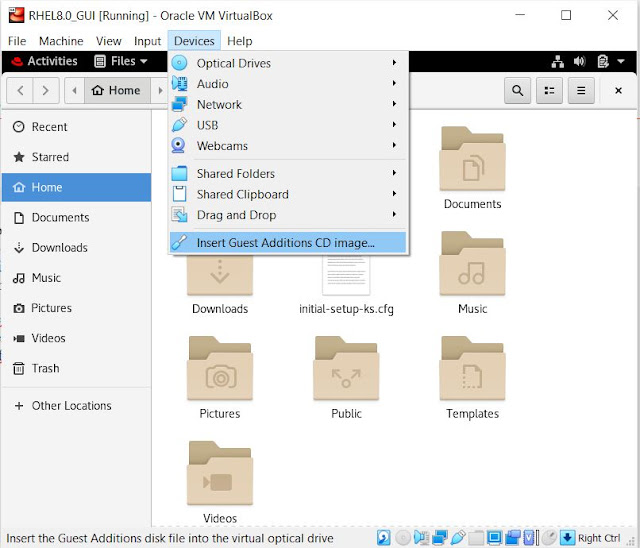Open GNOME Activities overview

pyautogui.click(x=44, y=61)
